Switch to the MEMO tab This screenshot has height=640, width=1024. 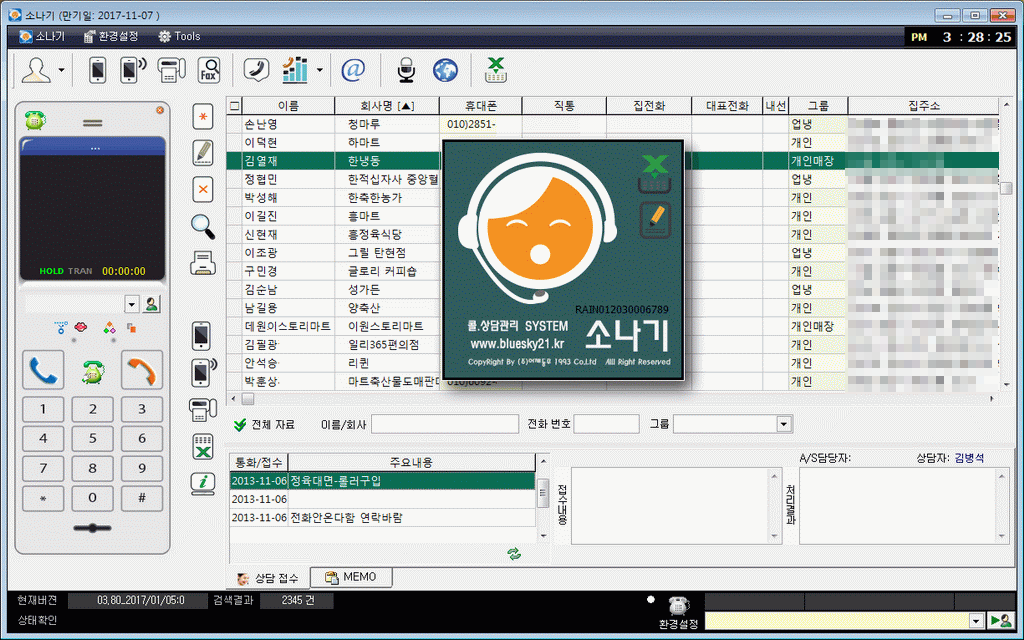pos(351,577)
